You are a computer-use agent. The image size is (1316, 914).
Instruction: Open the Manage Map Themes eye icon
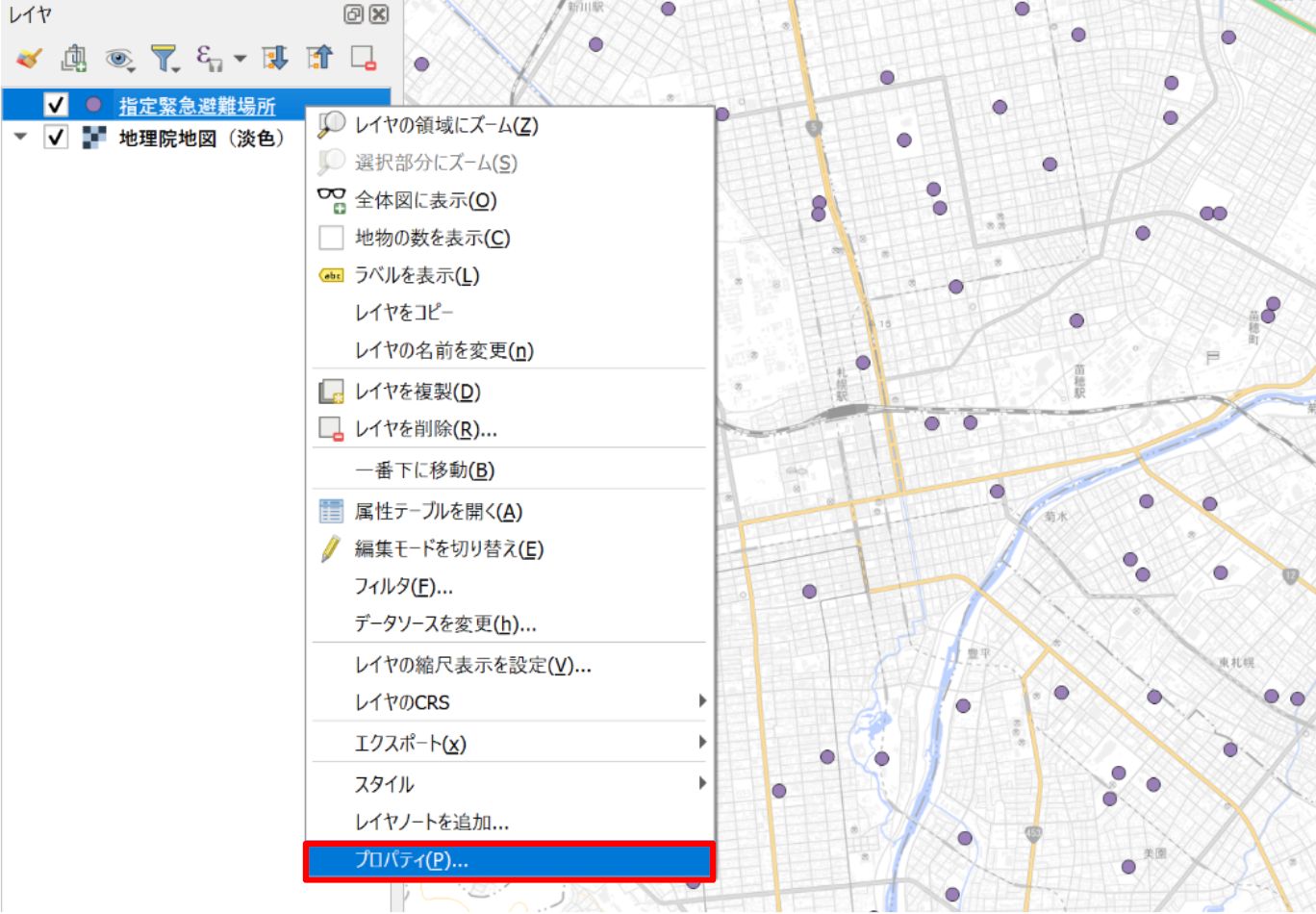point(119,60)
